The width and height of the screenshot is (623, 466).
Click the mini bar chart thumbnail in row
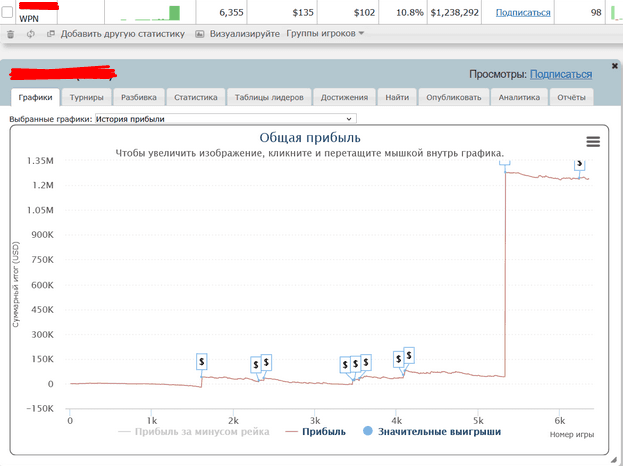150,13
